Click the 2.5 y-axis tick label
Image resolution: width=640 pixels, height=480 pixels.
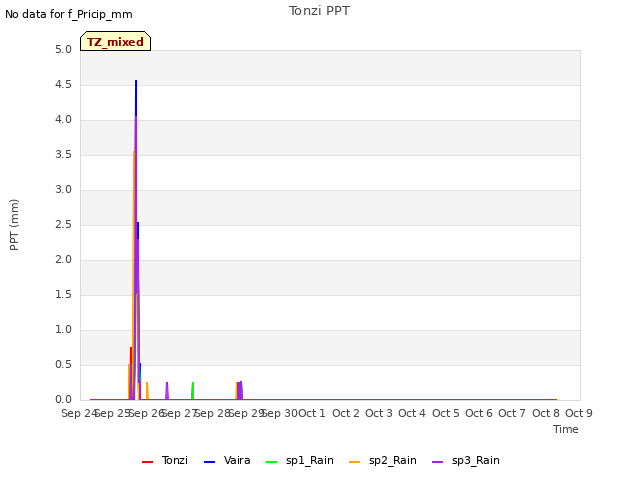[63, 224]
